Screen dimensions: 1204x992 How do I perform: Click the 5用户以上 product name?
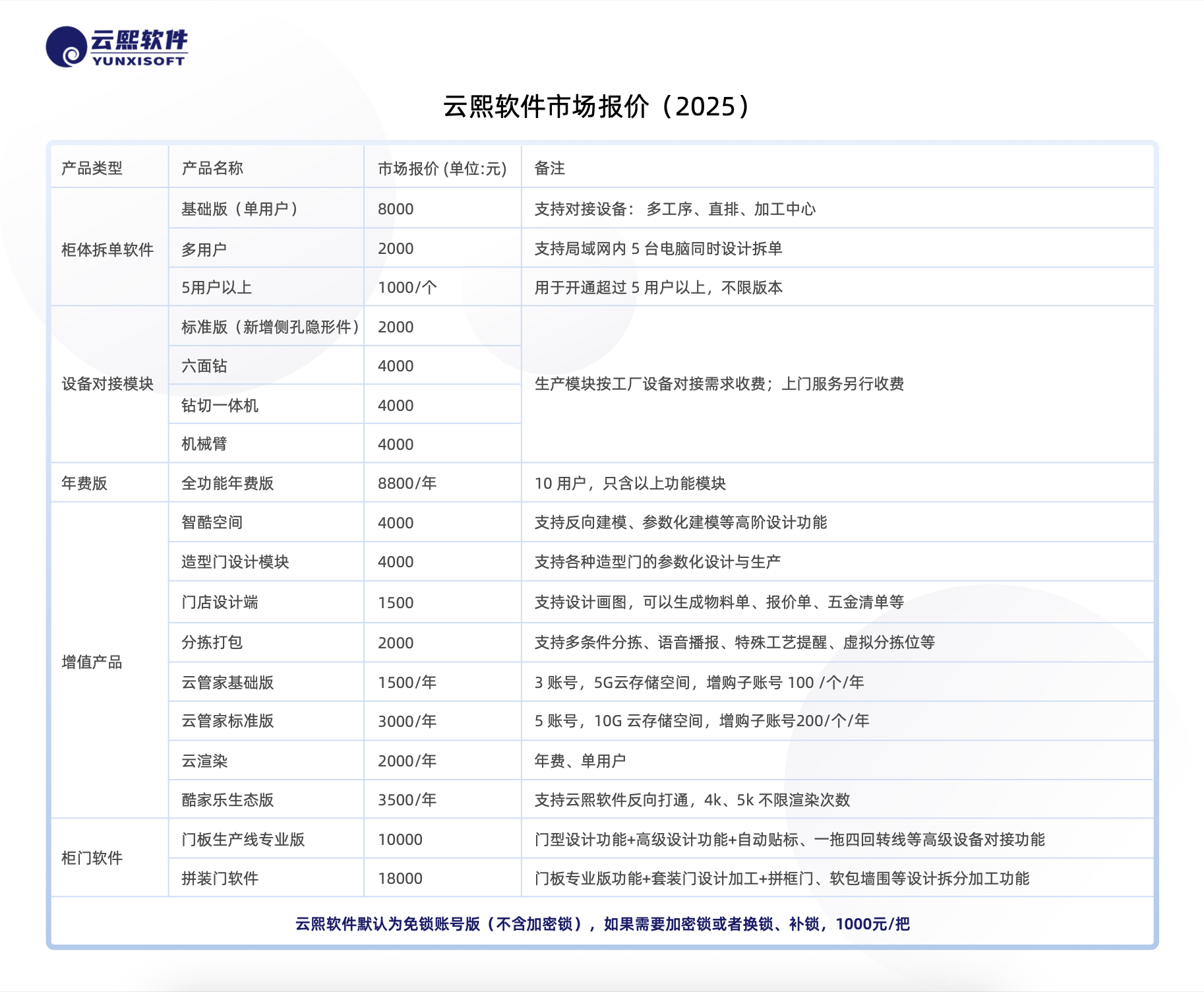point(217,288)
